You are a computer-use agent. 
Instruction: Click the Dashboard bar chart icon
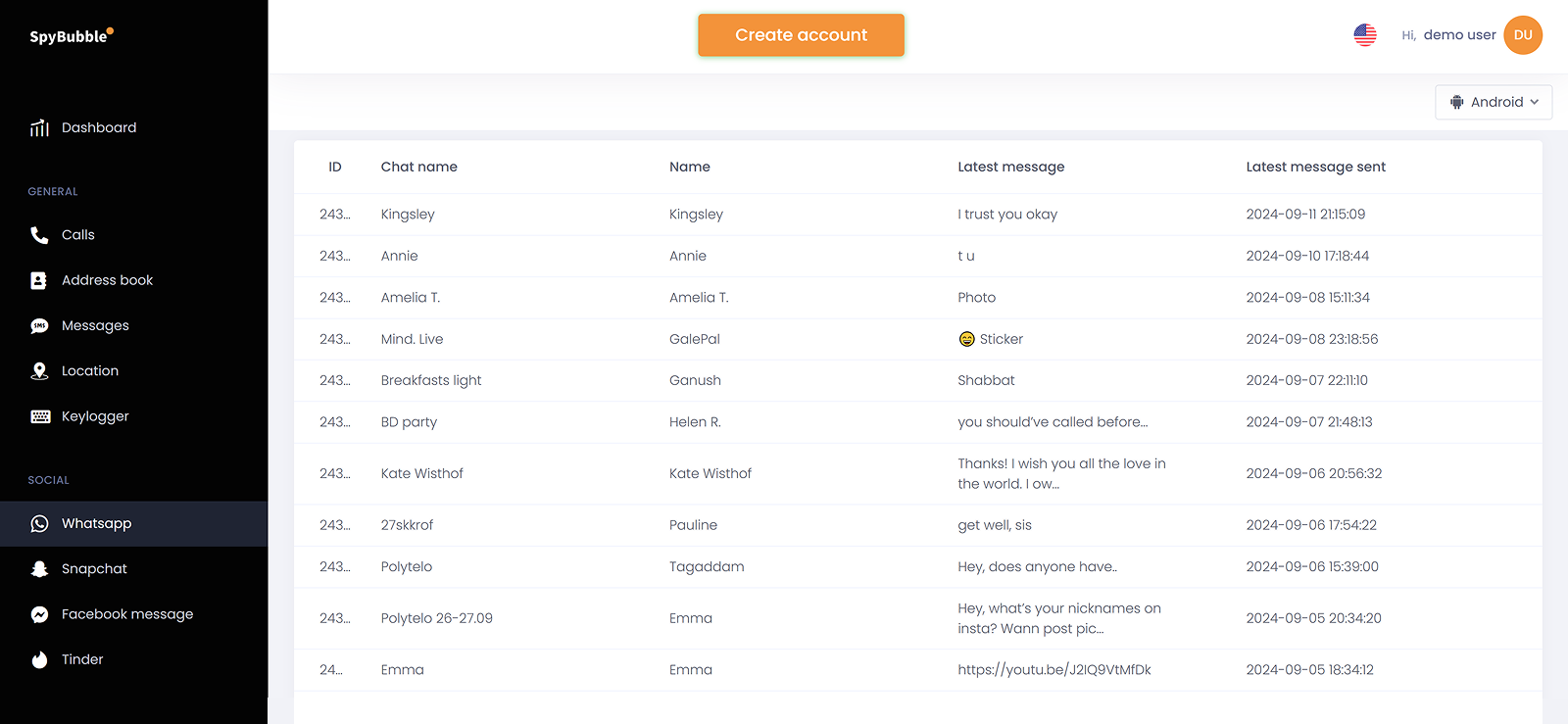tap(39, 127)
